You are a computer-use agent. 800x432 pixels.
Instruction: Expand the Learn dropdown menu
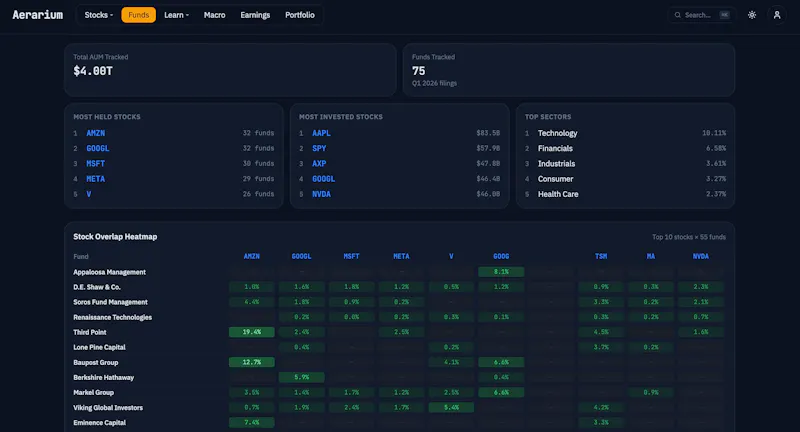pyautogui.click(x=177, y=15)
